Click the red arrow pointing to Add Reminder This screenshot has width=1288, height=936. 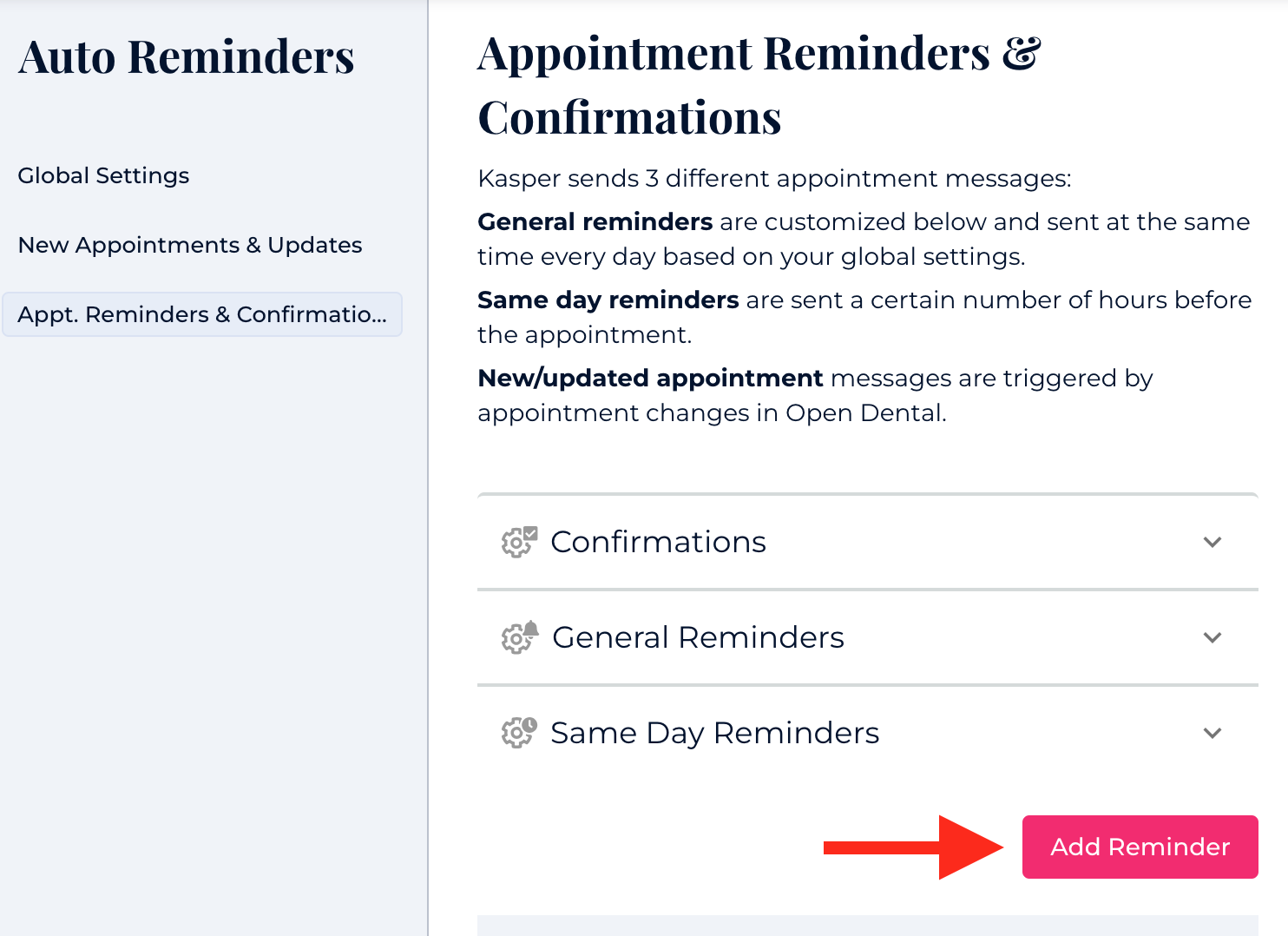913,847
